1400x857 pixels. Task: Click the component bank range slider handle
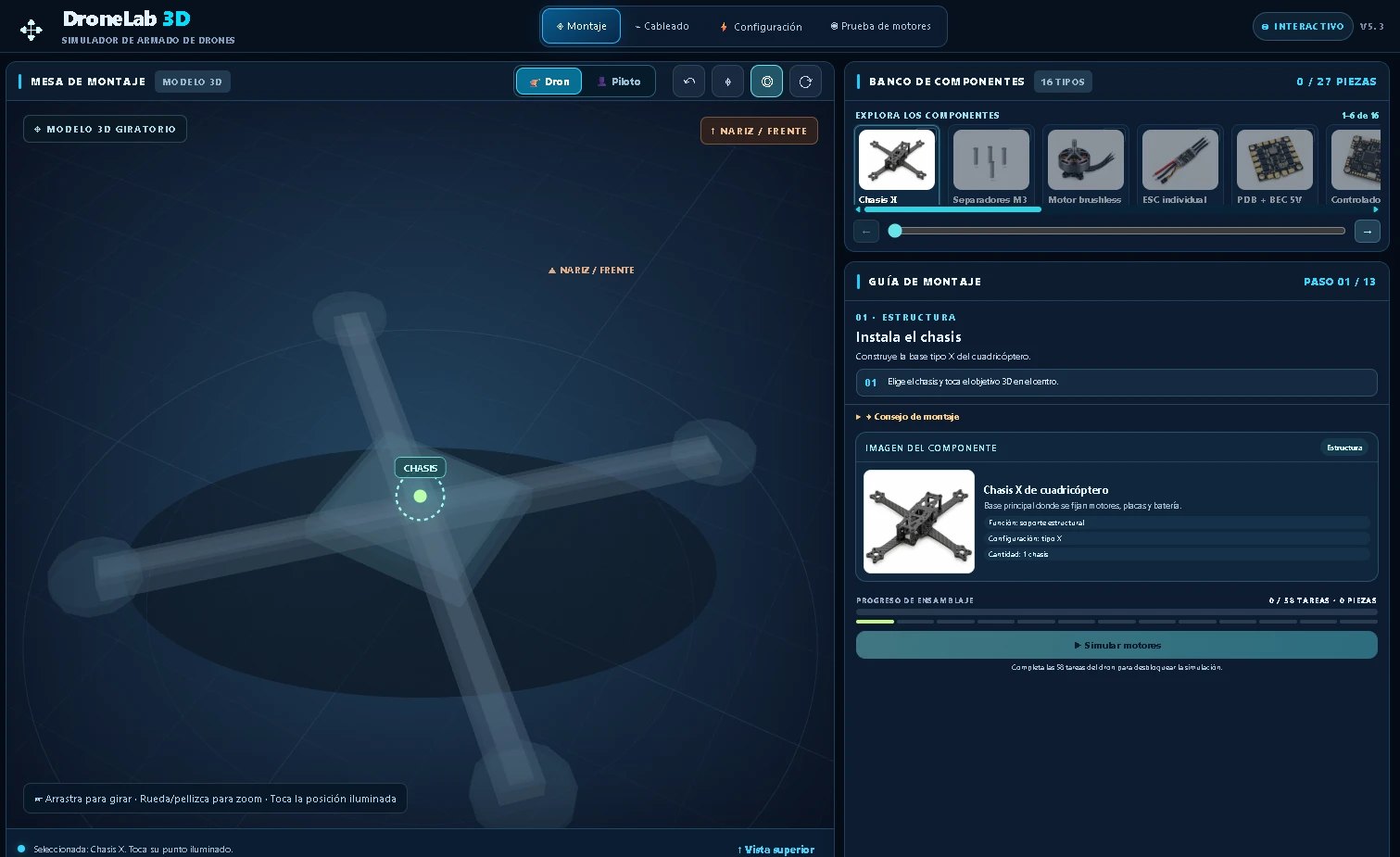[895, 231]
